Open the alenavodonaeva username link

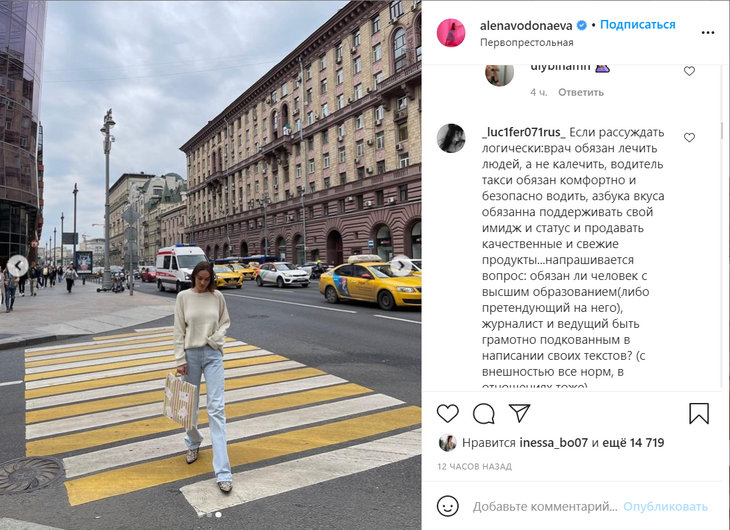(526, 26)
